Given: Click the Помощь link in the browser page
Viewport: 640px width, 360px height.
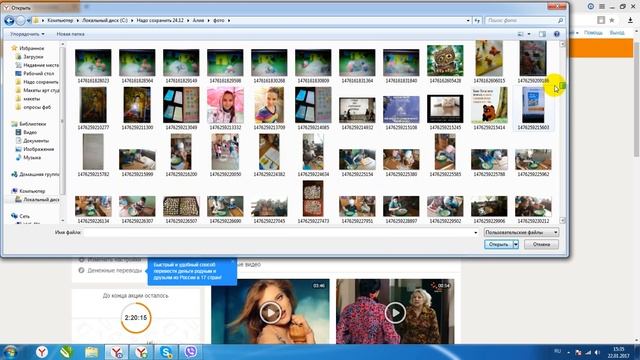Looking at the screenshot, I should pyautogui.click(x=593, y=33).
